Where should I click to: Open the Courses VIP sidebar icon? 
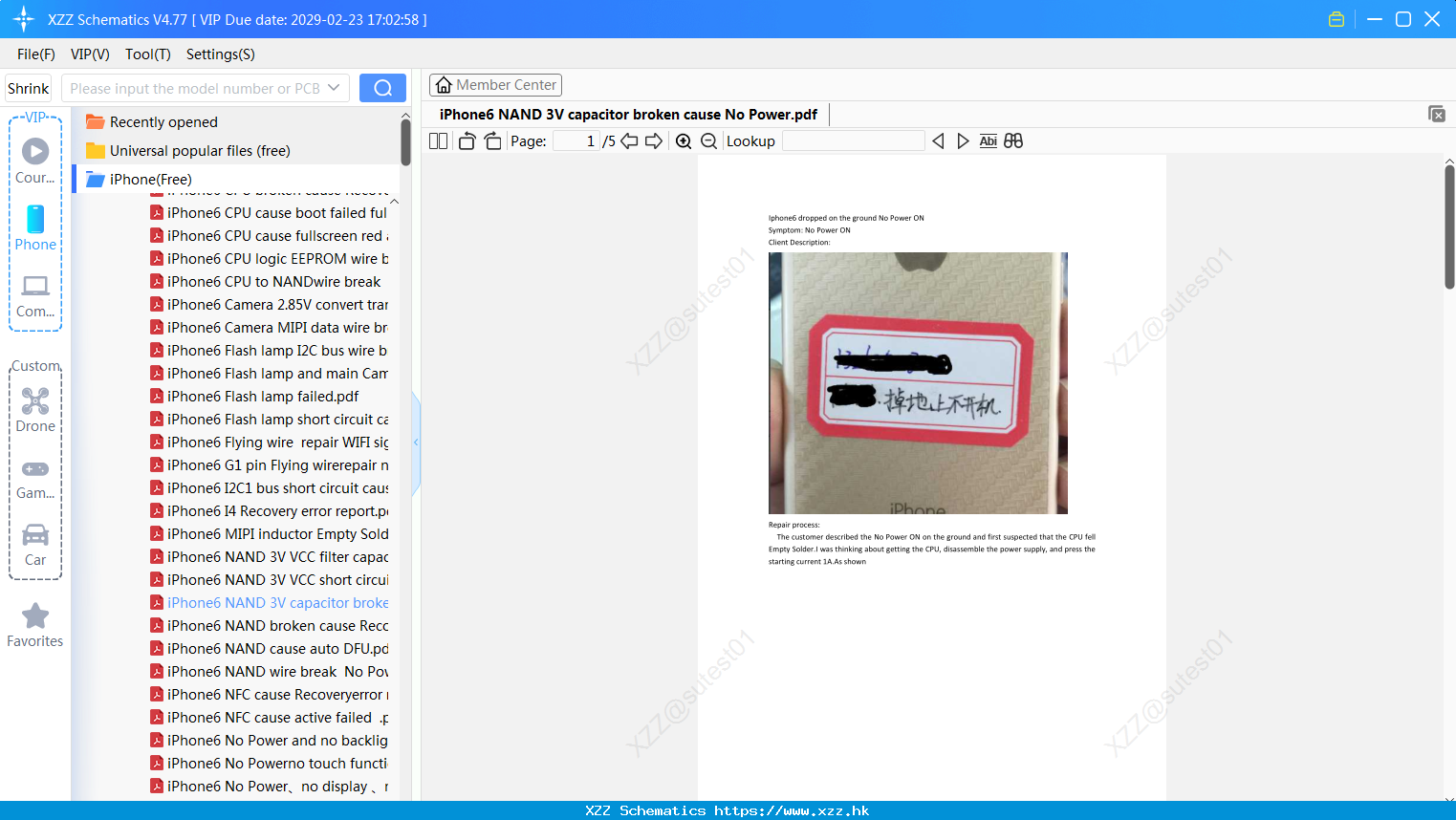click(x=35, y=161)
